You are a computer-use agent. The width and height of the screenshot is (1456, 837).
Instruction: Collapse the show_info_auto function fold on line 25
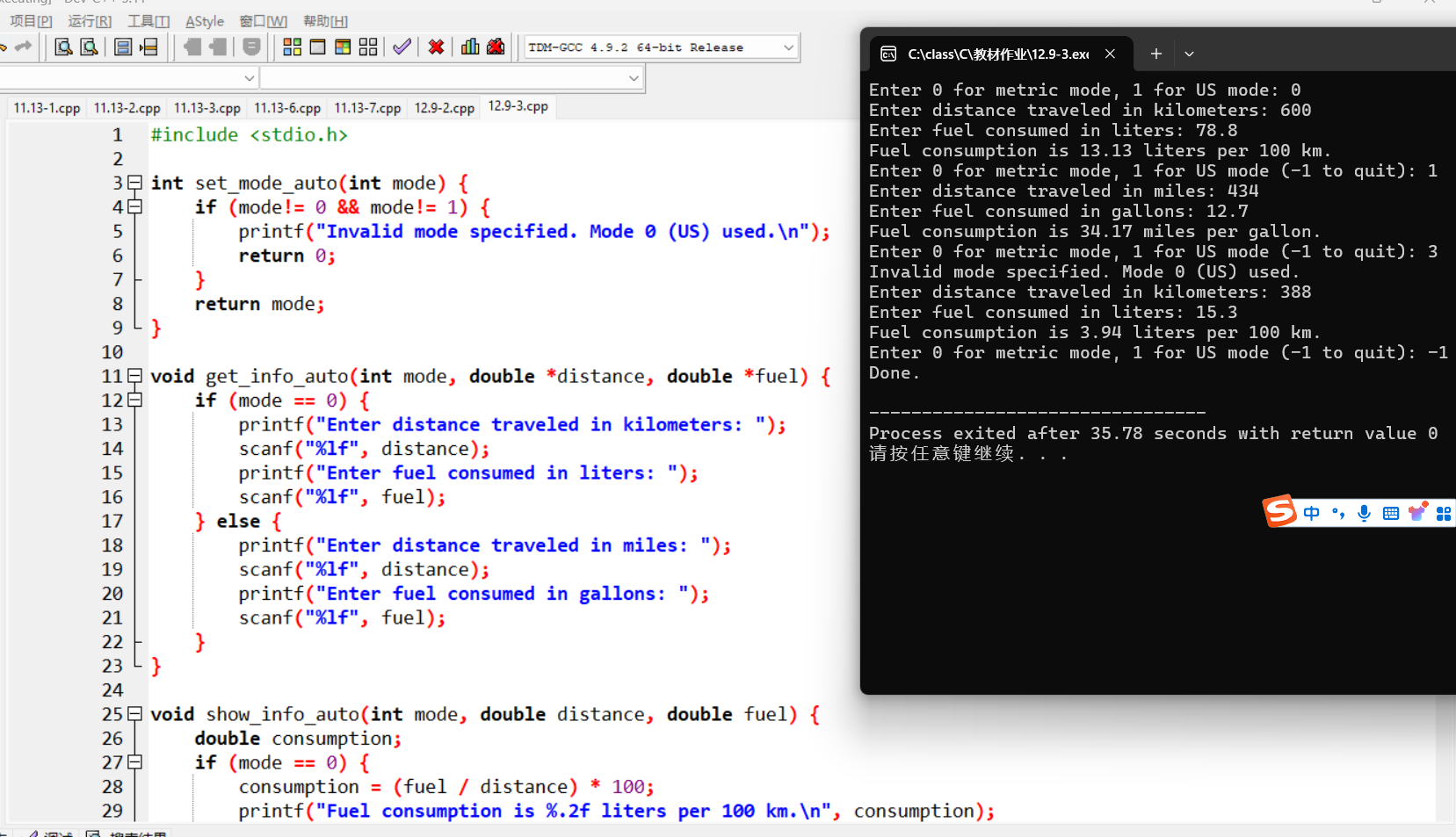tap(134, 714)
